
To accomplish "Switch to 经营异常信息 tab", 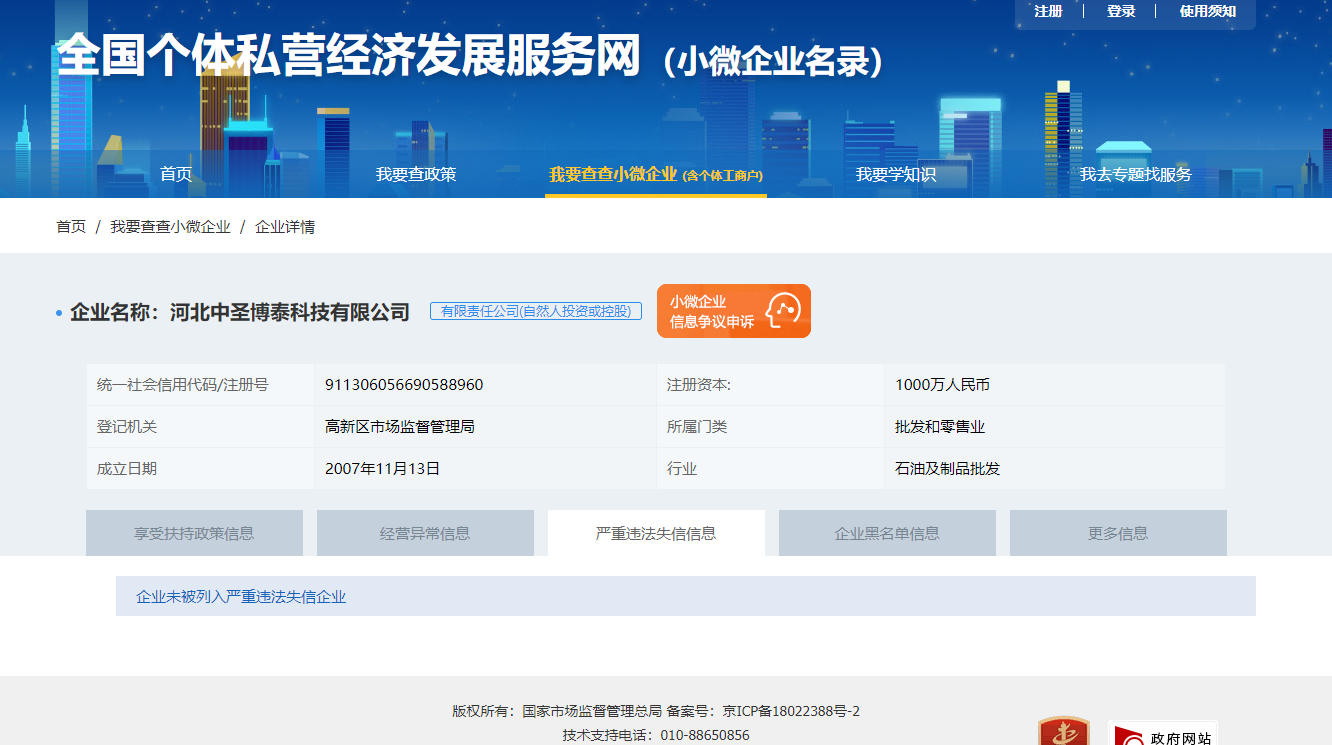I will [425, 533].
